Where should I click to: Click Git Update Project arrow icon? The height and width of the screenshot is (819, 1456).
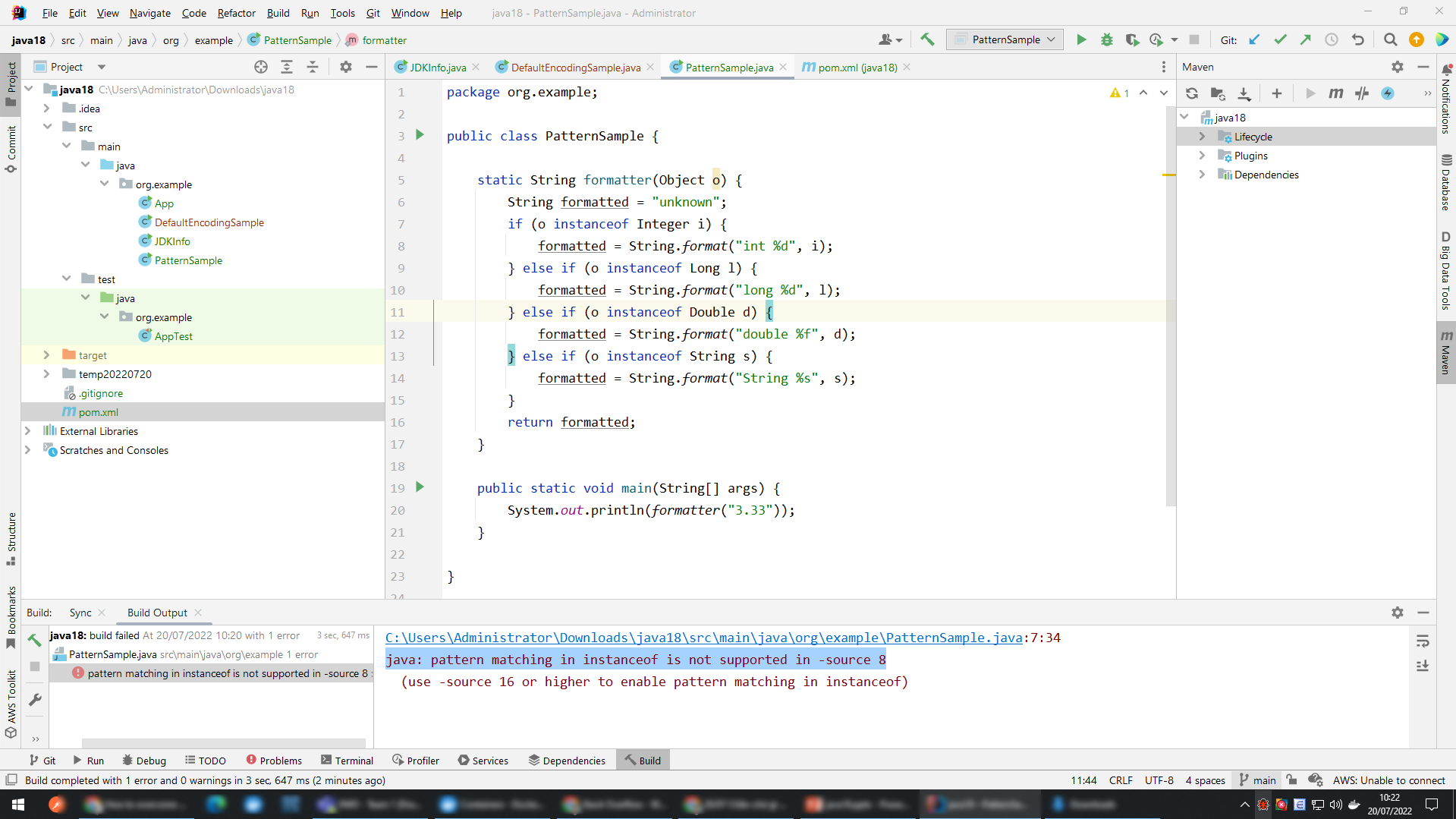click(x=1254, y=39)
